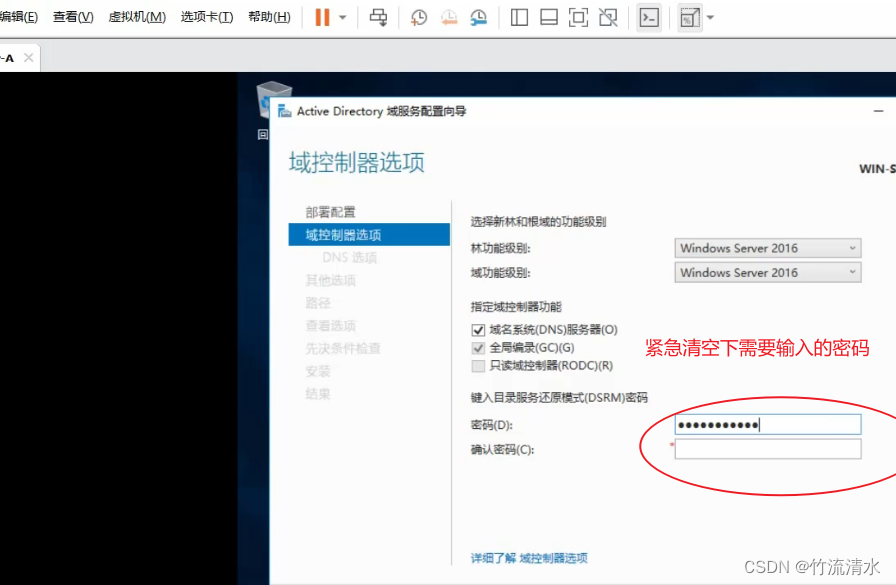Image resolution: width=896 pixels, height=585 pixels.
Task: Open the console view icon
Action: (649, 18)
